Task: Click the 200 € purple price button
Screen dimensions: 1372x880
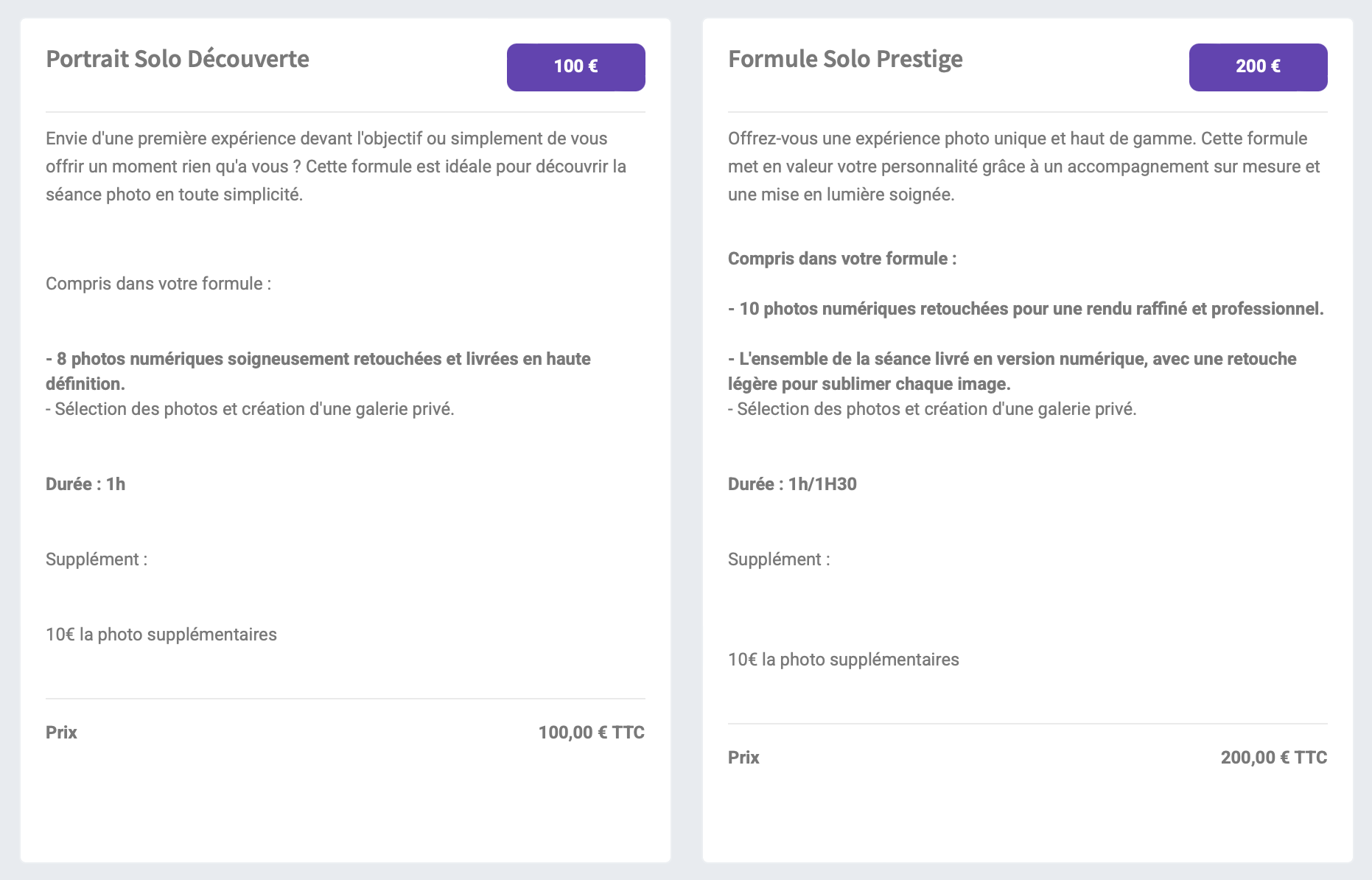Action: point(1258,67)
